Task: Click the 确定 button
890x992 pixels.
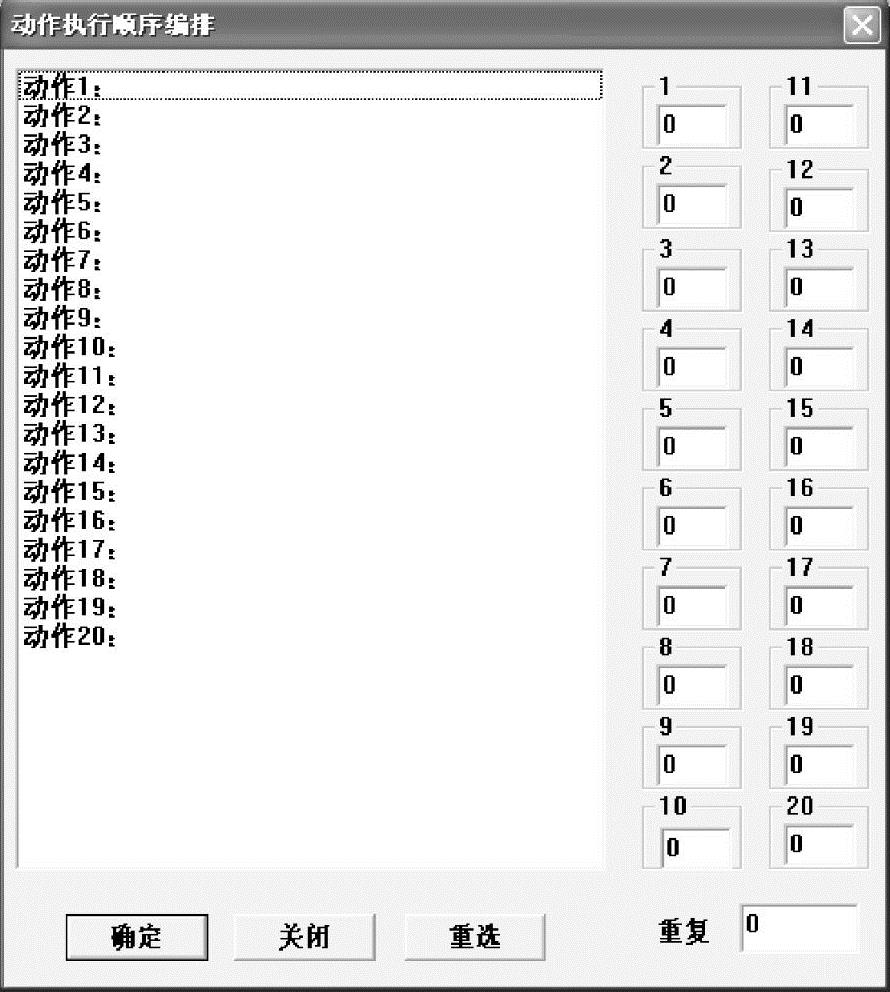Action: (137, 937)
